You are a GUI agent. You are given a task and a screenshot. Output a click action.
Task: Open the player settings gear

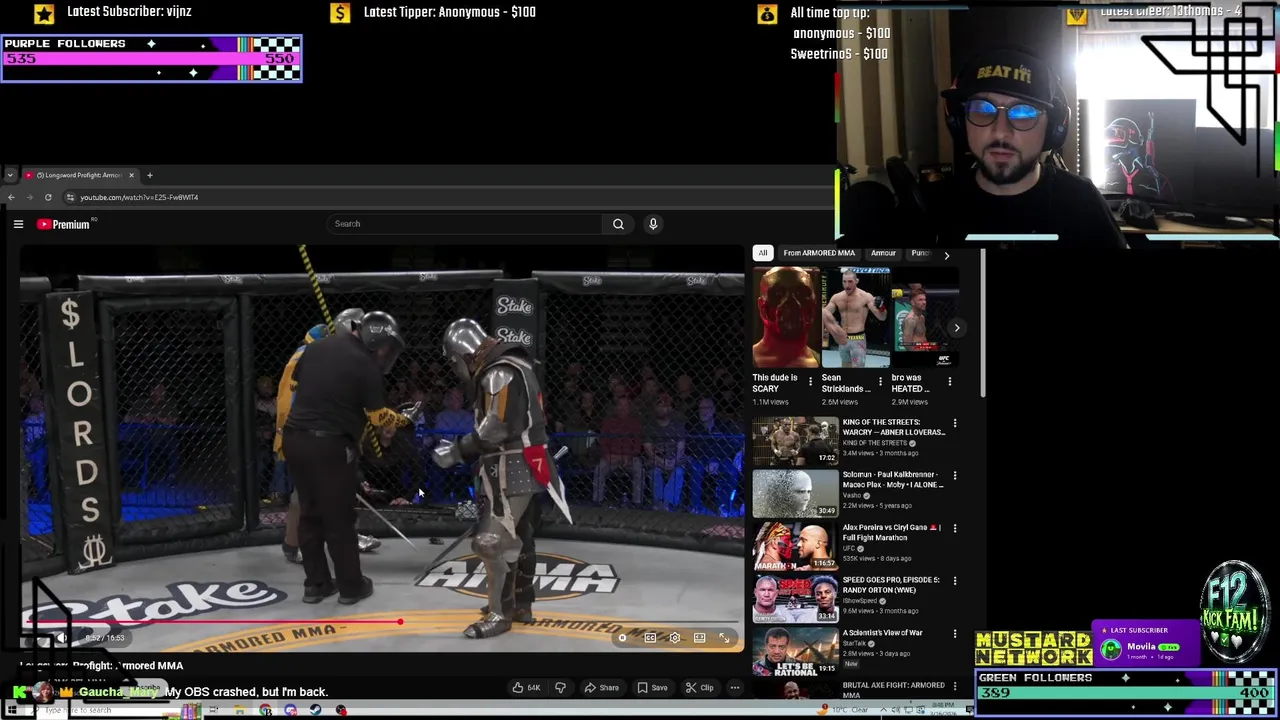click(x=675, y=638)
